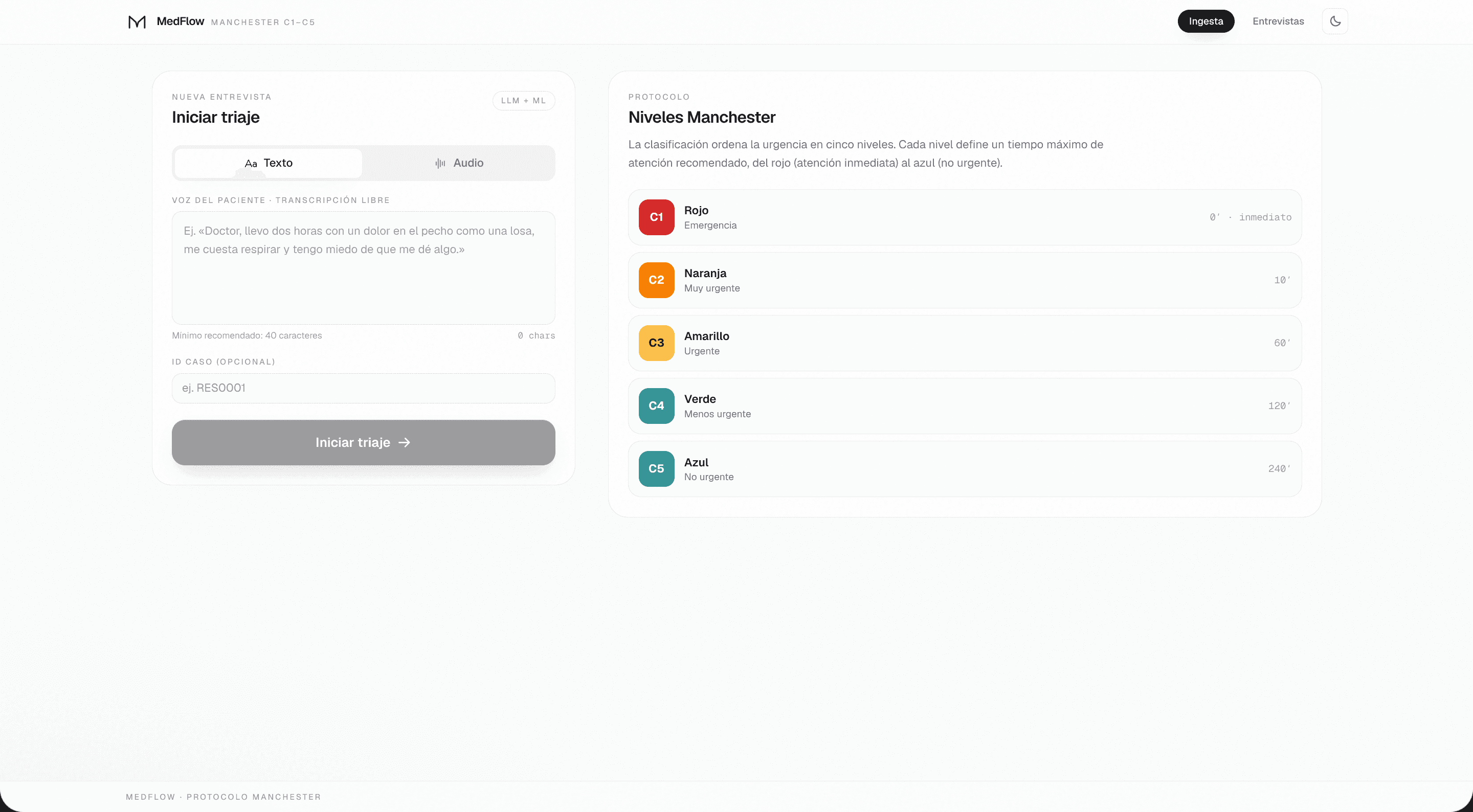Click the ID caso optional field
This screenshot has height=812, width=1473.
363,388
